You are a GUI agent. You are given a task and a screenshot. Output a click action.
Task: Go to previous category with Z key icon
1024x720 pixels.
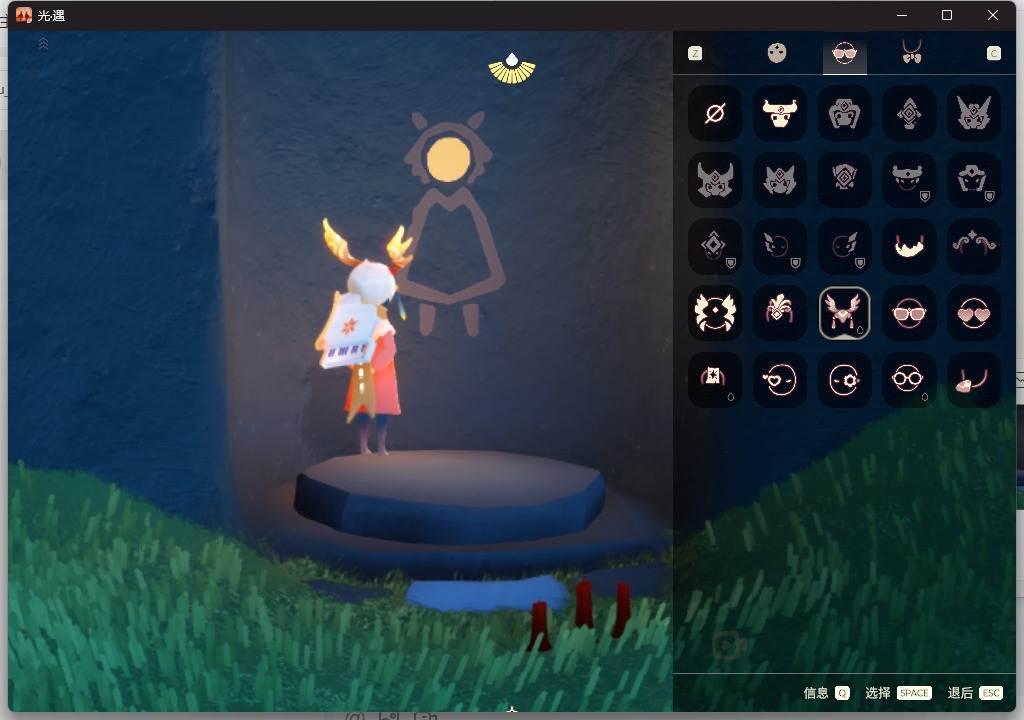pos(695,54)
